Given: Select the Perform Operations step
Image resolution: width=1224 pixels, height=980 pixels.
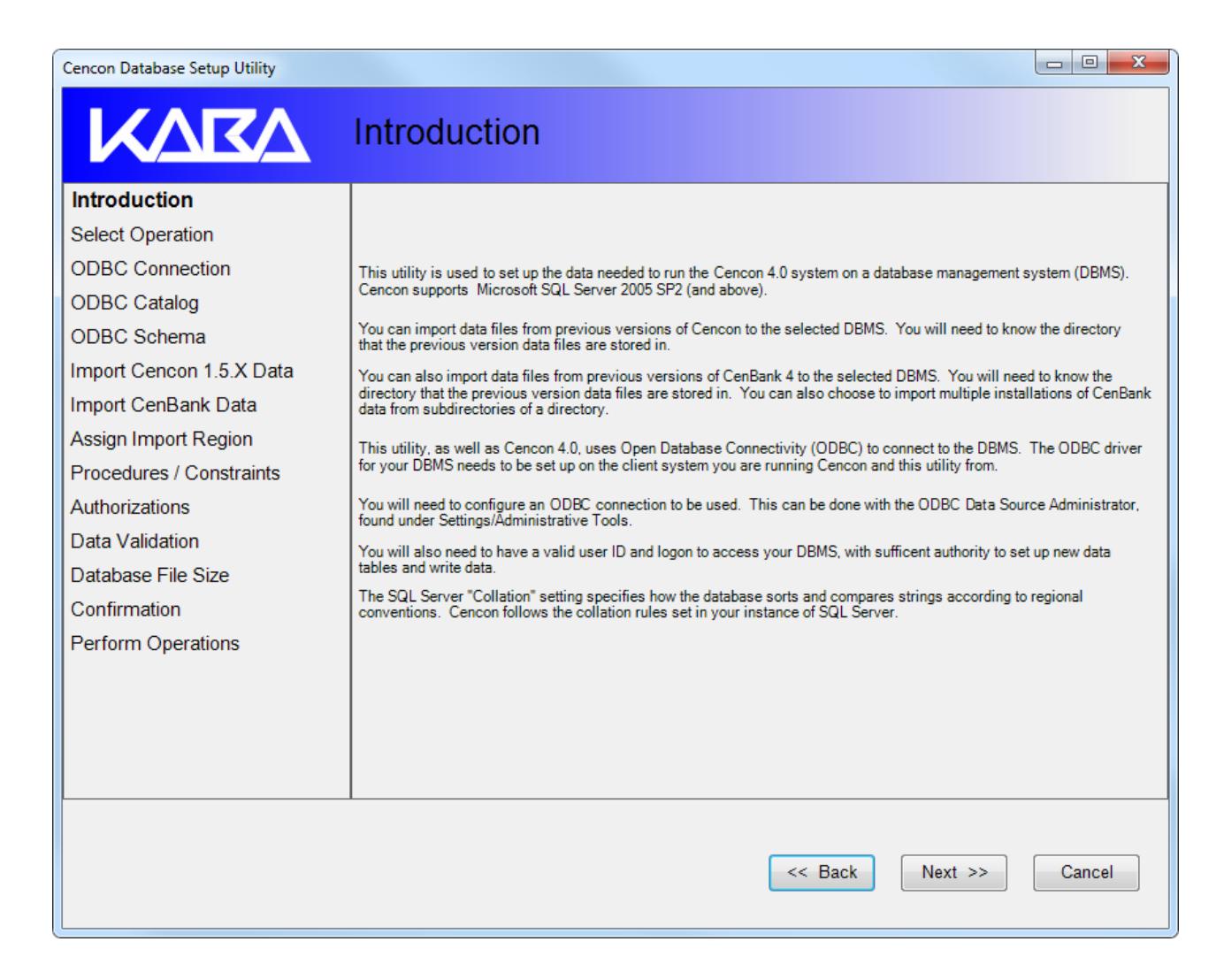Looking at the screenshot, I should point(155,643).
